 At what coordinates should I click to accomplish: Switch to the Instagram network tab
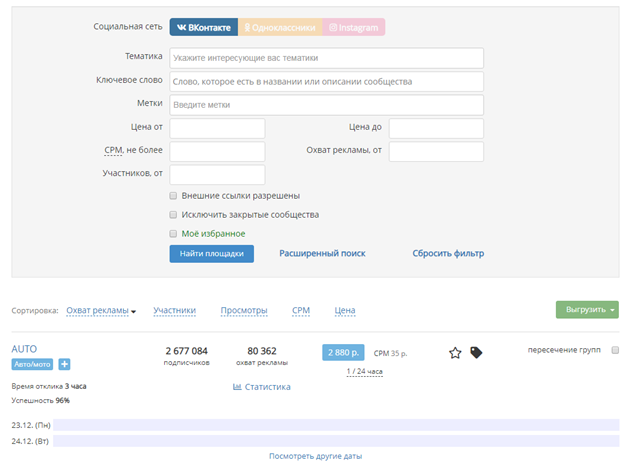coord(354,27)
